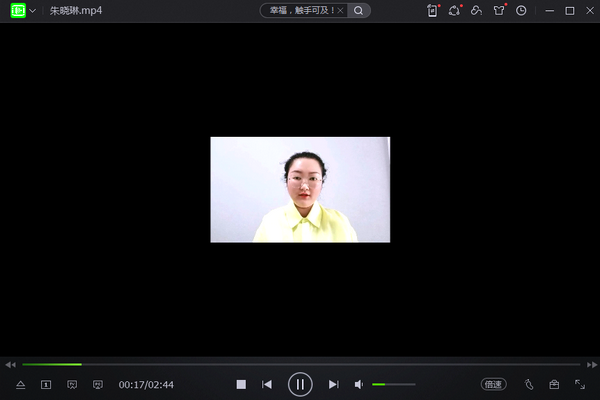Click the search magnifier icon
The image size is (600, 400).
[x=359, y=11]
